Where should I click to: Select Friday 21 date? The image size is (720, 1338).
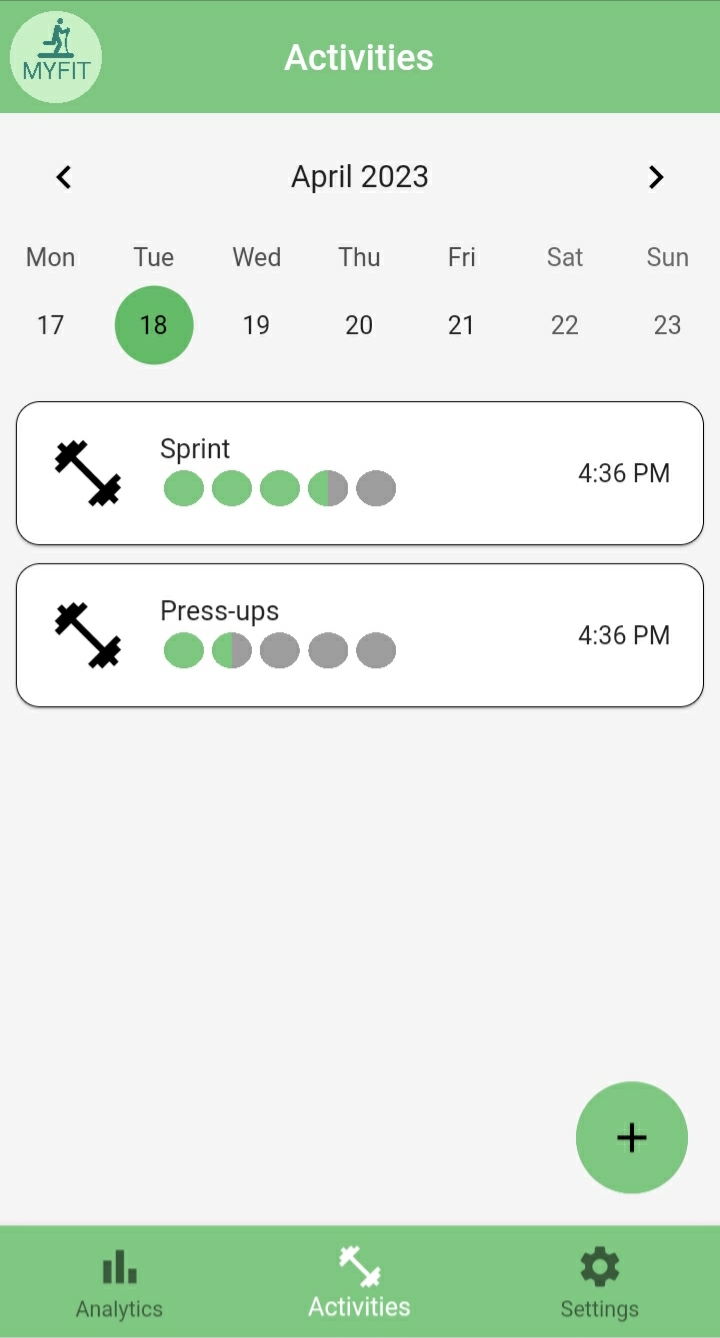pos(461,325)
